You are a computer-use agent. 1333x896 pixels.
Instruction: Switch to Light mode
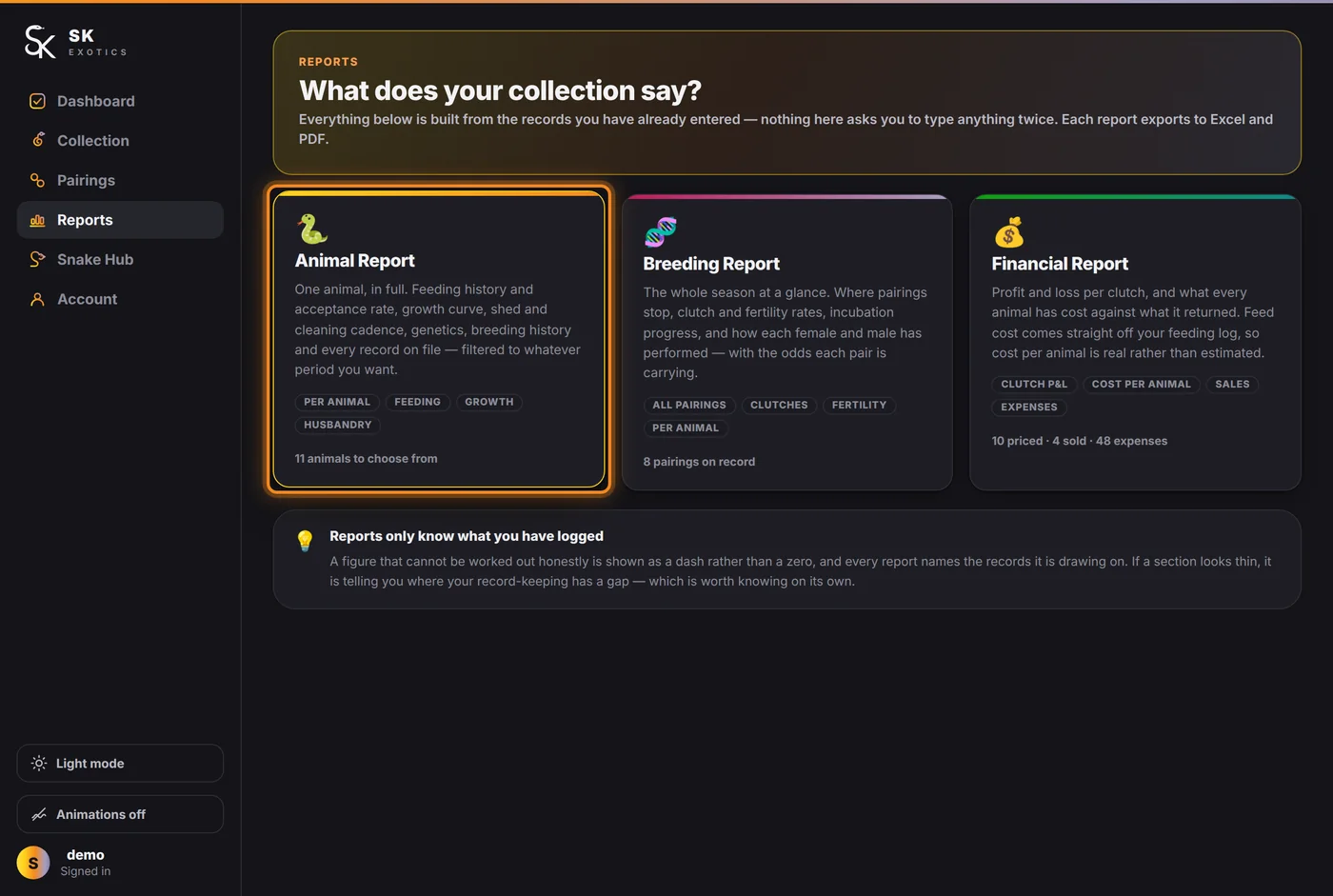[x=120, y=764]
